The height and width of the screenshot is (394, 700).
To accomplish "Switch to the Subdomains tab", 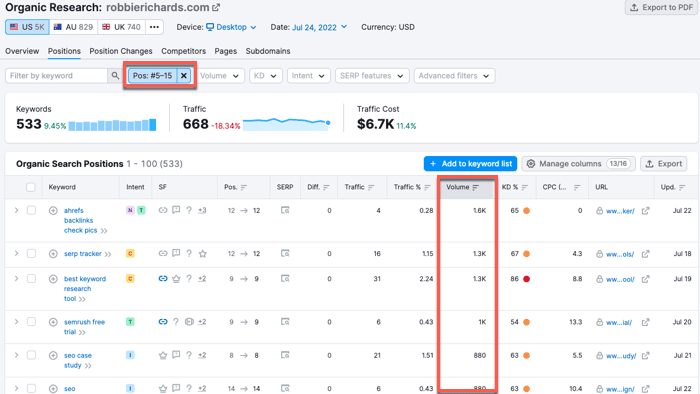I will tap(268, 51).
